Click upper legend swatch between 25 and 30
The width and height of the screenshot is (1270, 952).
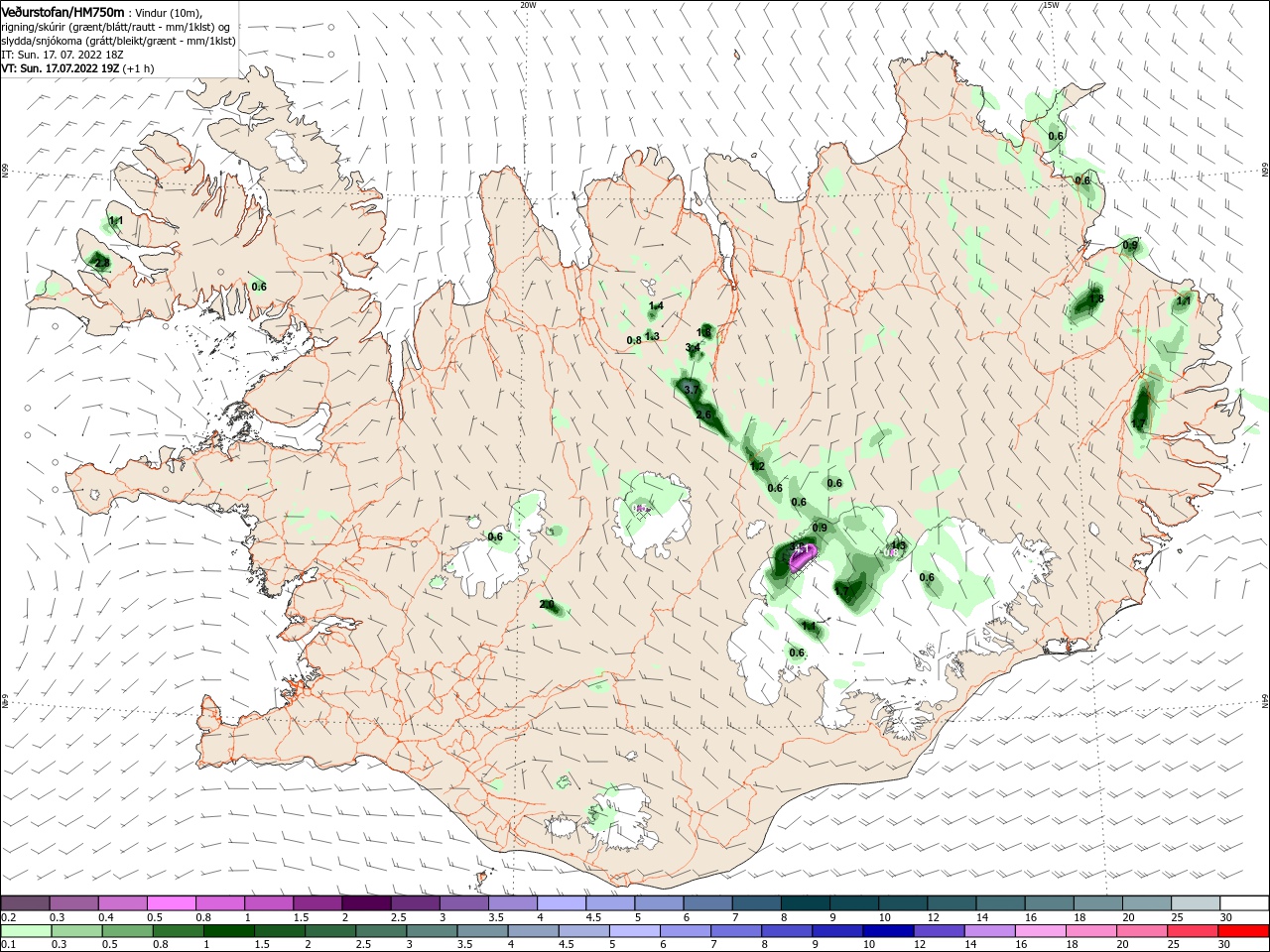tap(1197, 903)
